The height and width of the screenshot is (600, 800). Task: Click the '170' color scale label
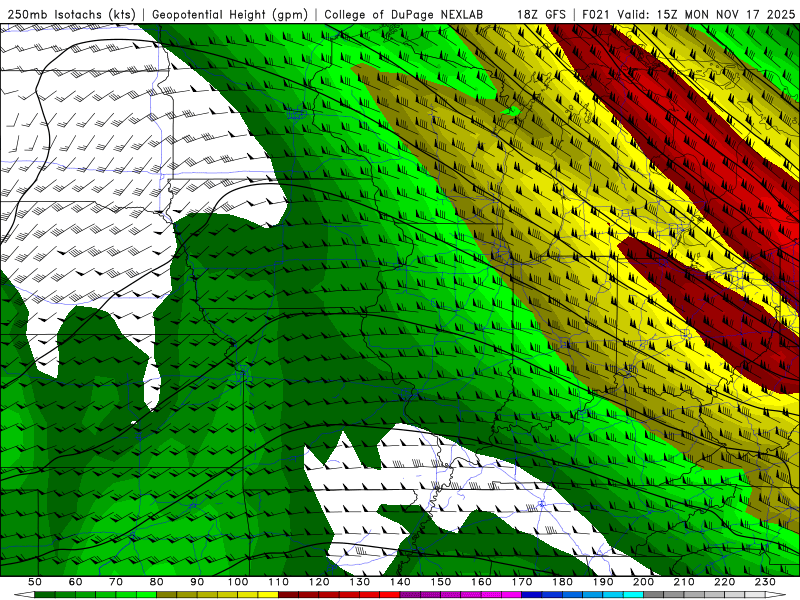pyautogui.click(x=522, y=582)
